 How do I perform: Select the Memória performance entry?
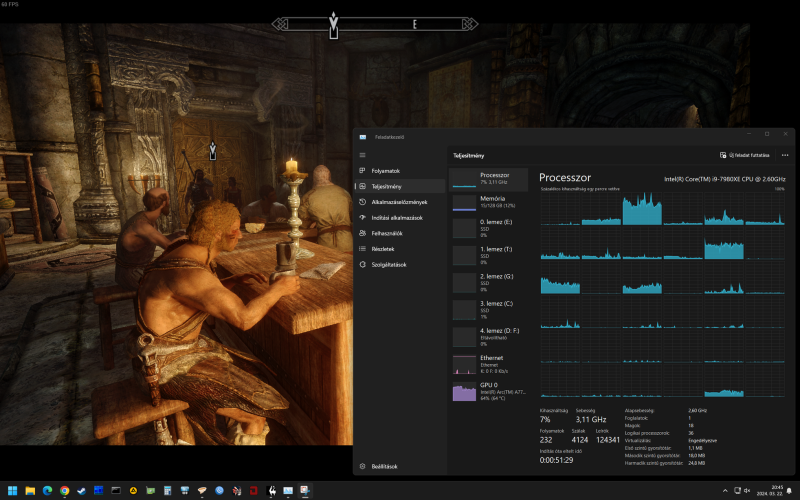coord(488,202)
